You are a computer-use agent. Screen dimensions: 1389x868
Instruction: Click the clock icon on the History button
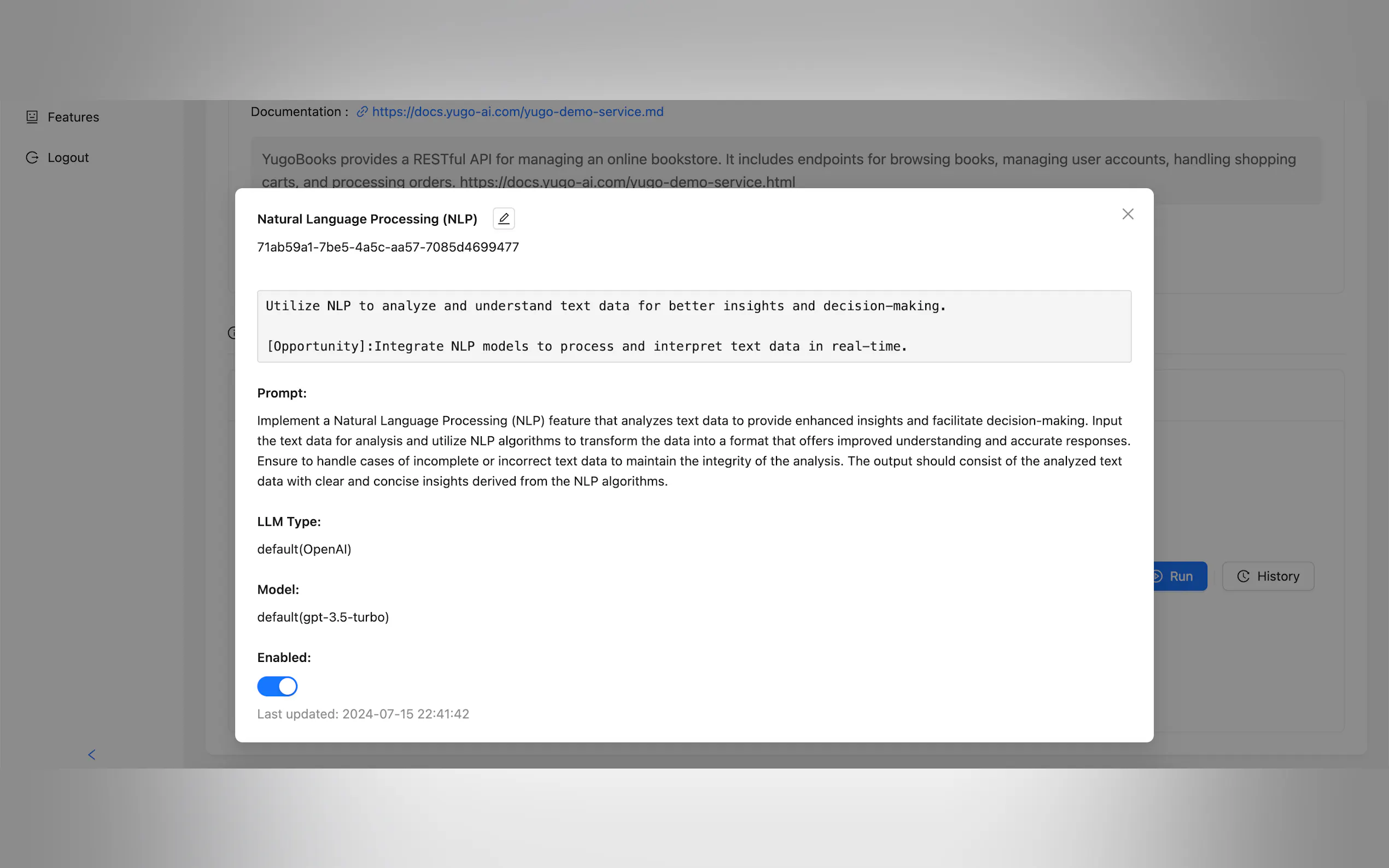pyautogui.click(x=1242, y=576)
